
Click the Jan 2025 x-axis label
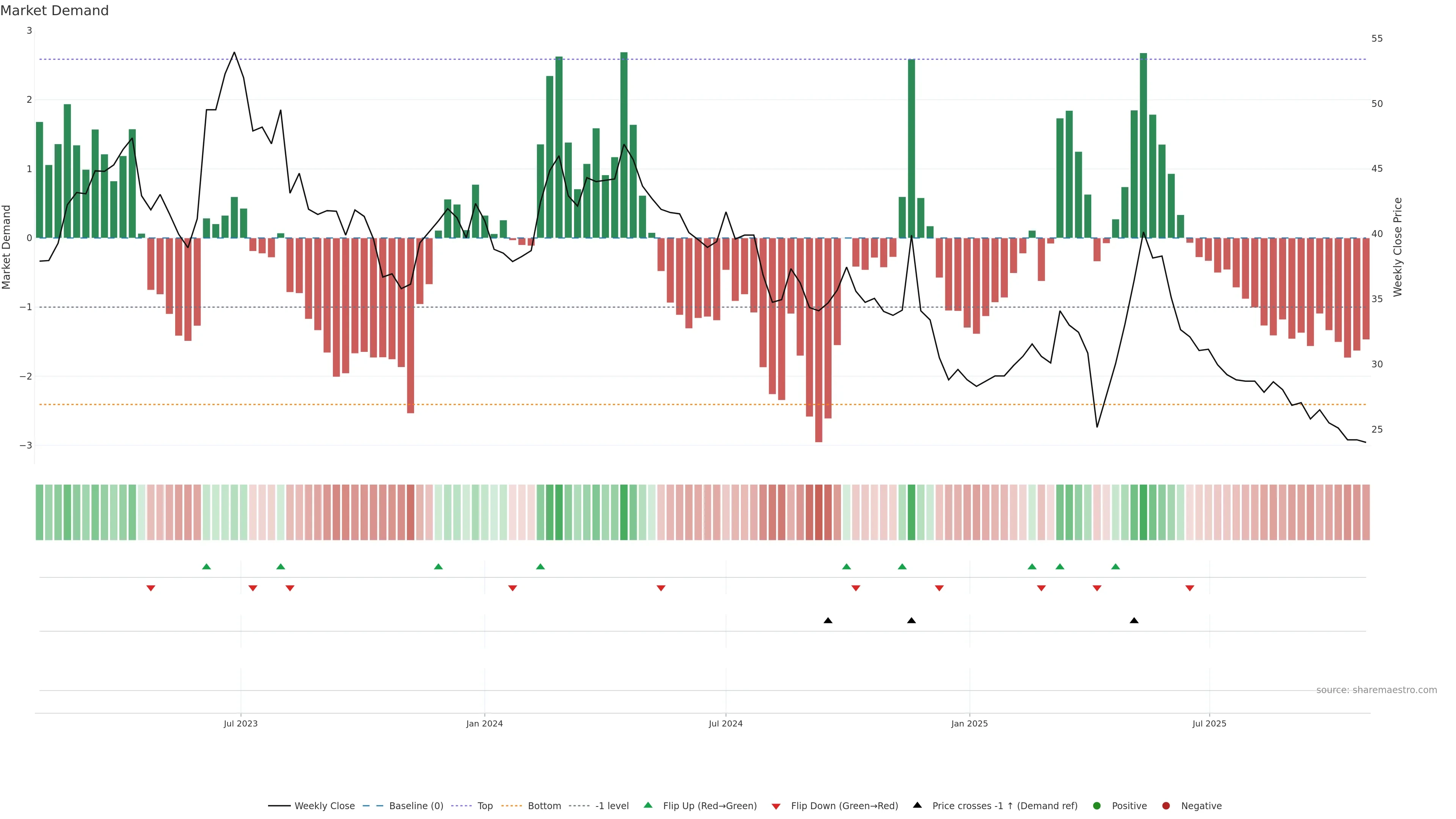tap(970, 723)
